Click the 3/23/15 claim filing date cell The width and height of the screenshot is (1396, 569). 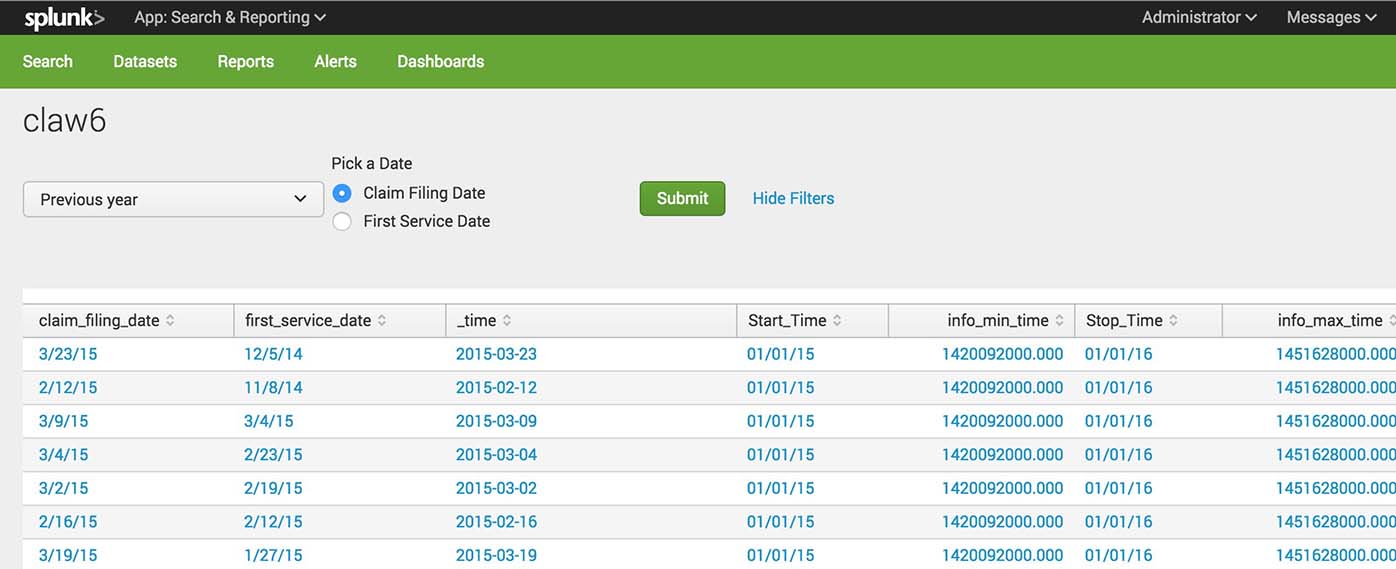(68, 354)
